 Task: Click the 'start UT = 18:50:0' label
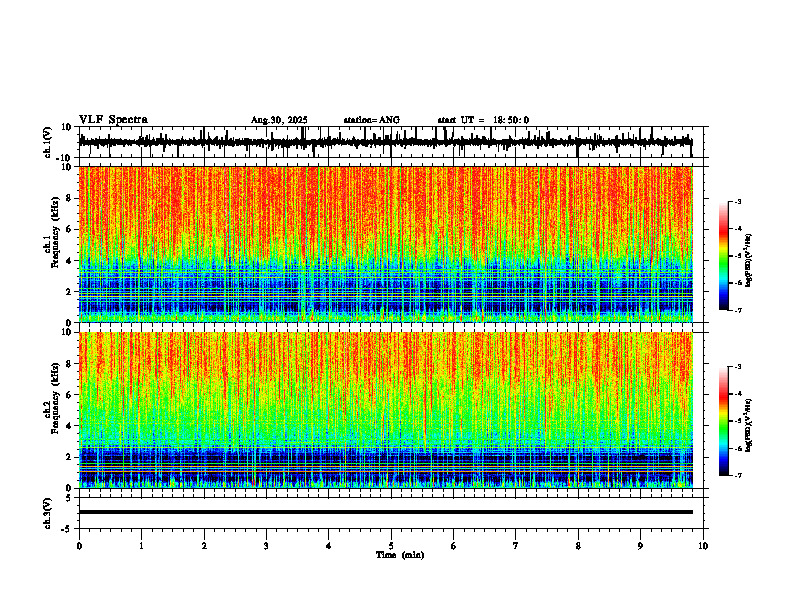(x=483, y=120)
